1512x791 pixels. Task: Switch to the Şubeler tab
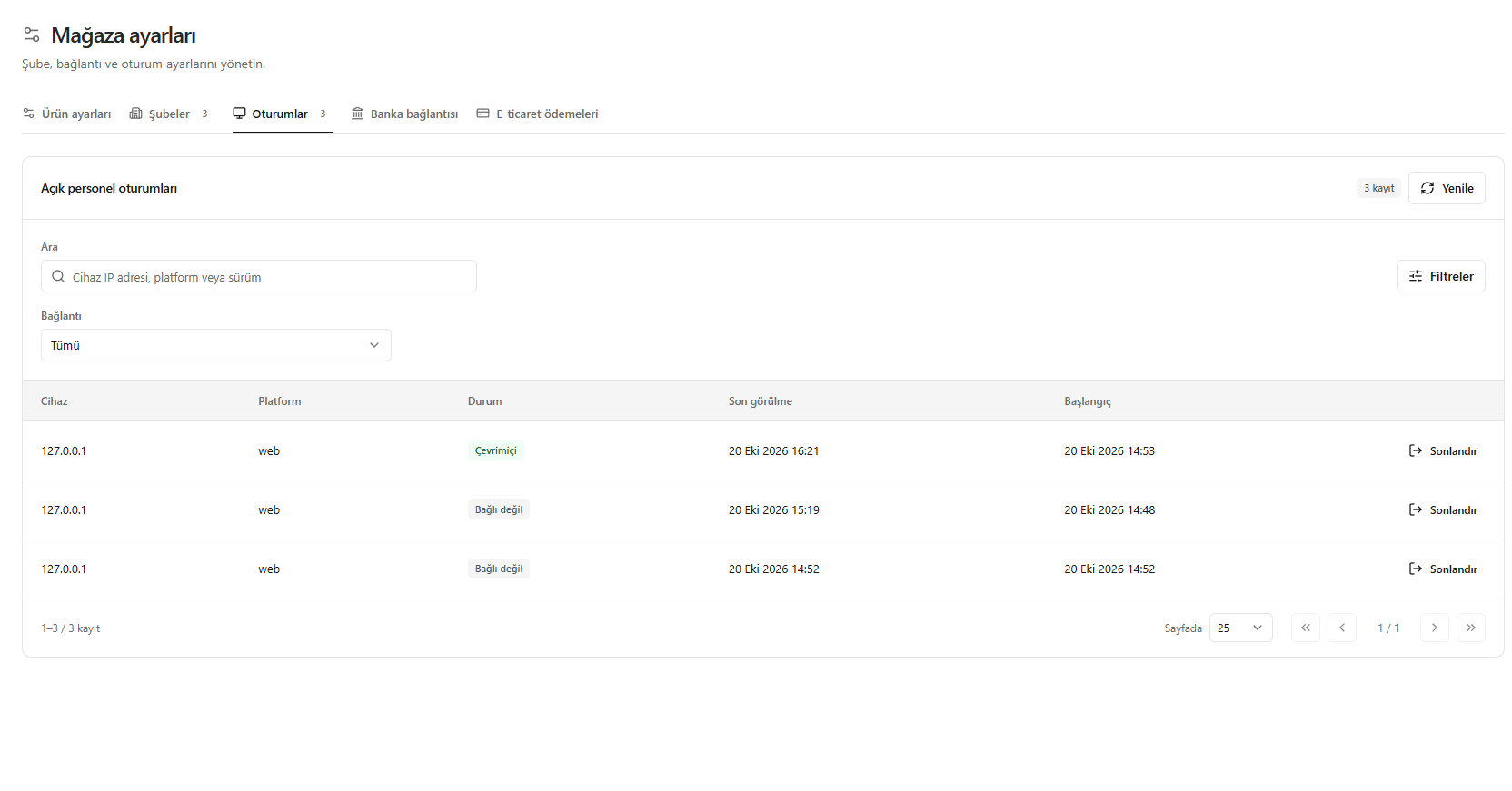169,114
